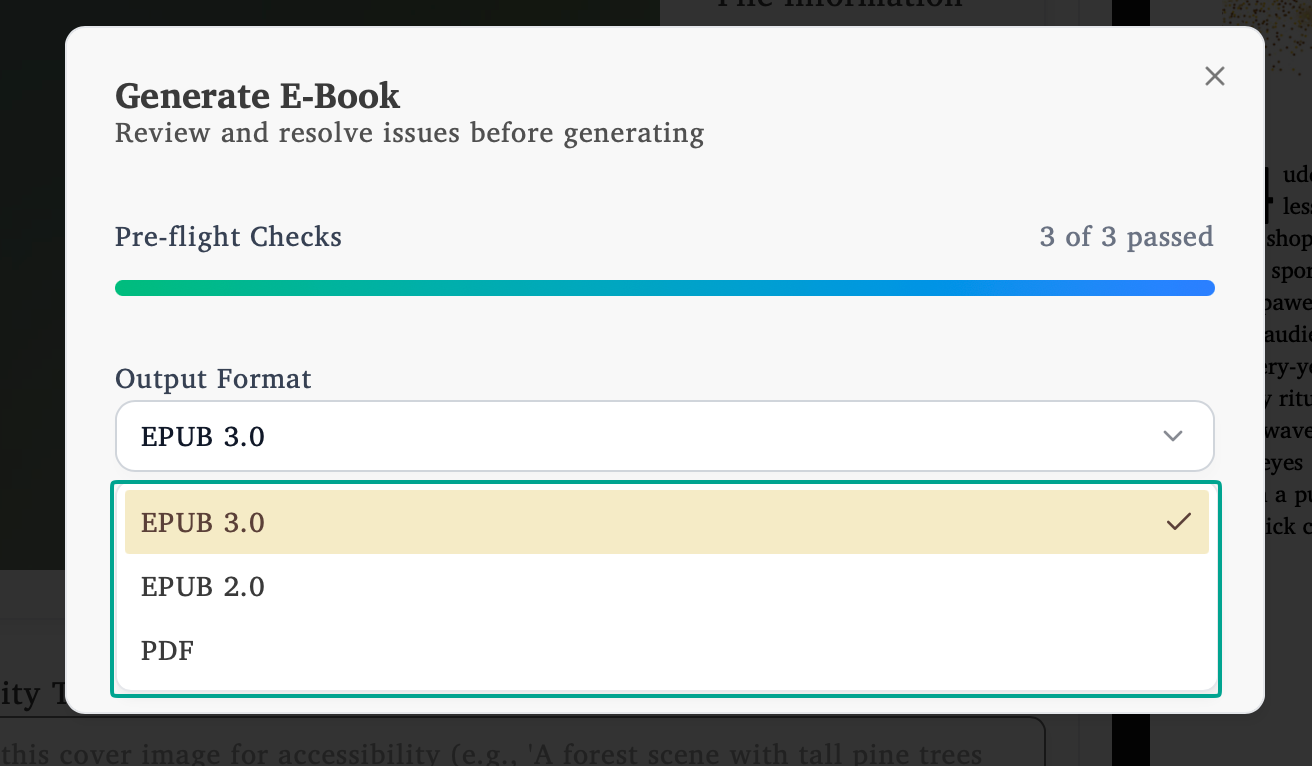Click the Pre-flight Checks progress bar

665,287
